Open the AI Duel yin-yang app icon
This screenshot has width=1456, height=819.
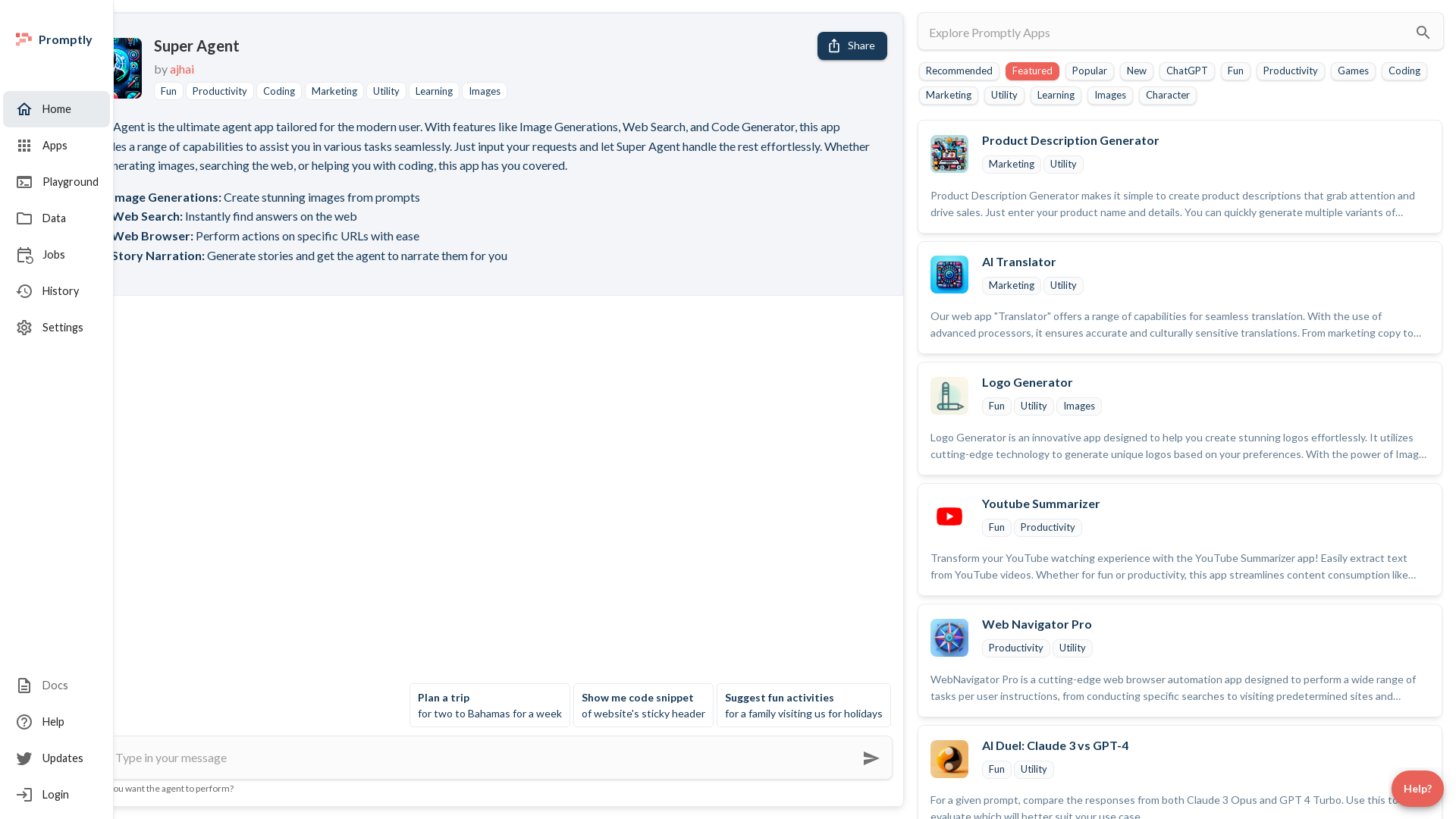tap(949, 759)
